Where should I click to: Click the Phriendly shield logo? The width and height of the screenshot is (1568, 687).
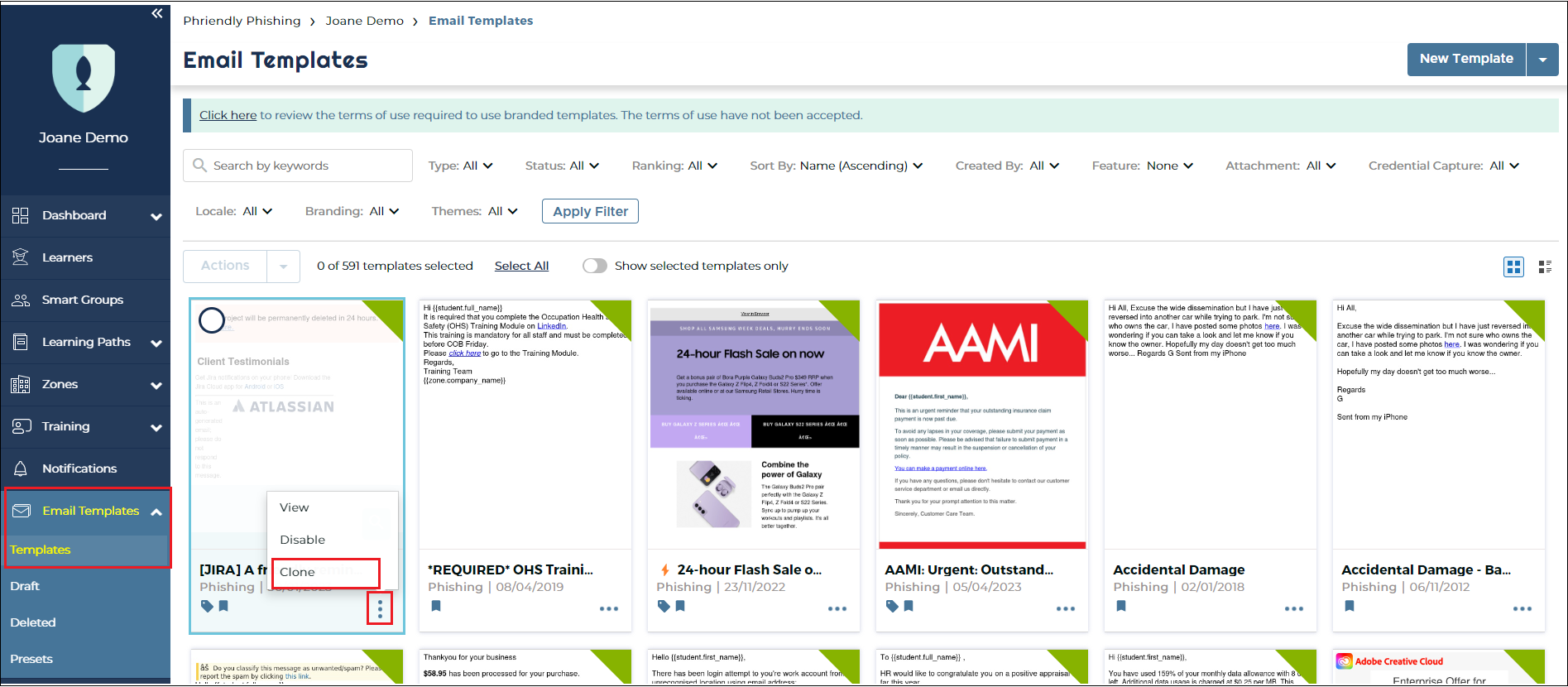84,78
